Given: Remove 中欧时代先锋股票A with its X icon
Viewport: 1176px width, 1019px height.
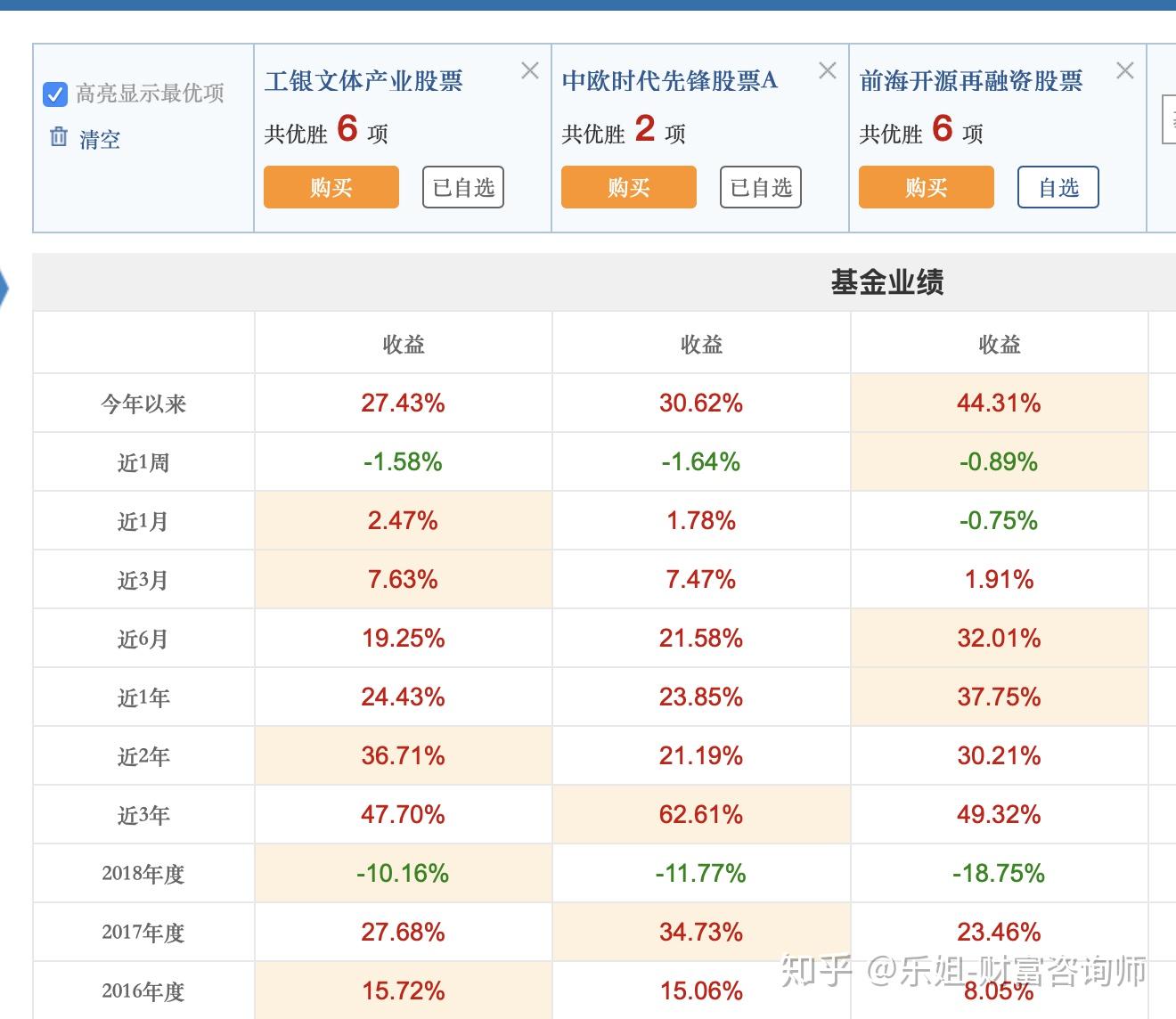Looking at the screenshot, I should coord(828,70).
